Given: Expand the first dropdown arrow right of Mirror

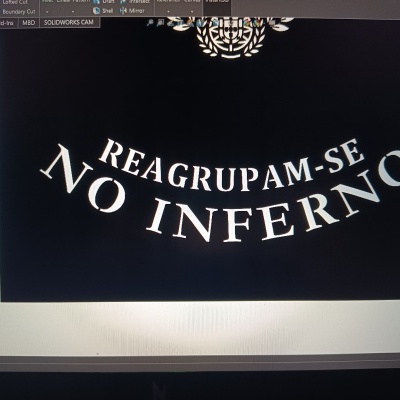Looking at the screenshot, I should pos(168,11).
